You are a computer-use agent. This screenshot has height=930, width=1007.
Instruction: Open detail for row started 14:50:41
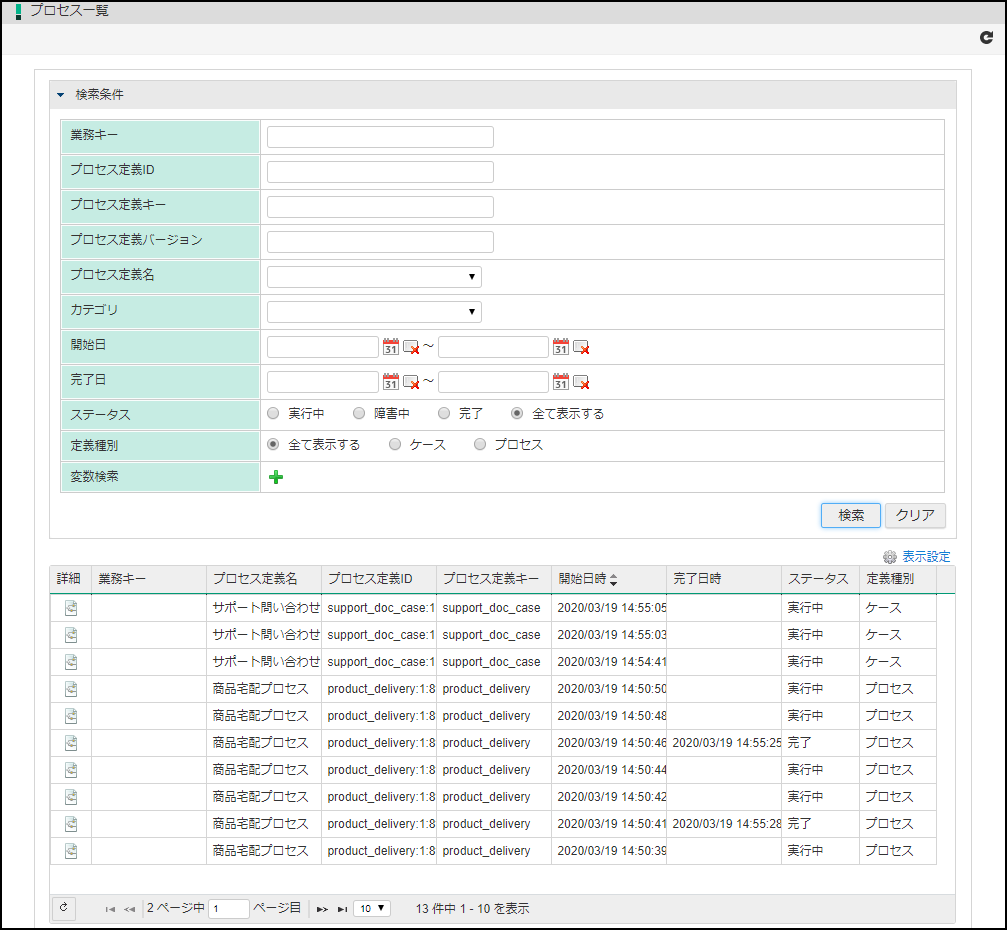pos(71,823)
